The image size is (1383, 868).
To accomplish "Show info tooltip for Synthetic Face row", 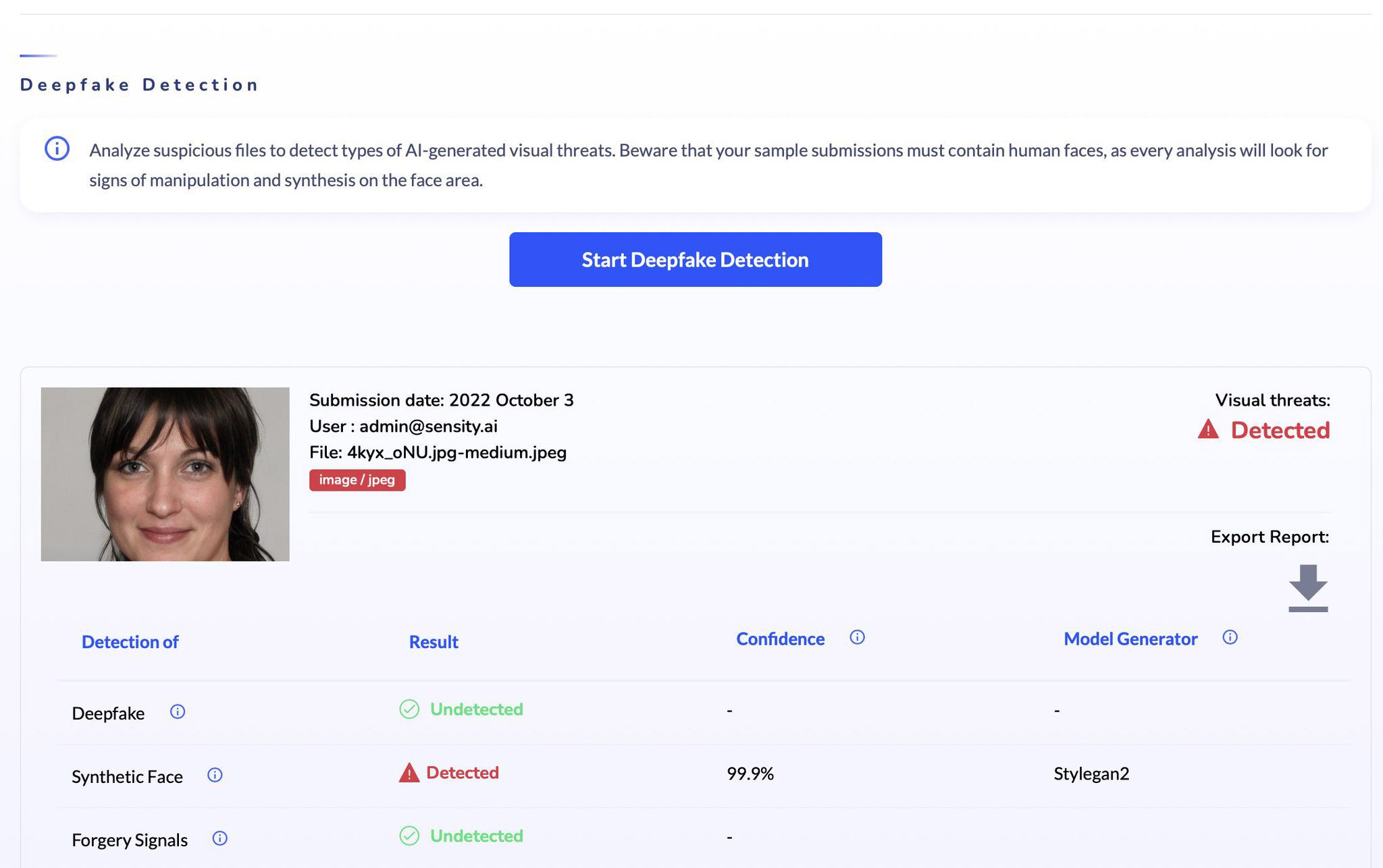I will 215,775.
